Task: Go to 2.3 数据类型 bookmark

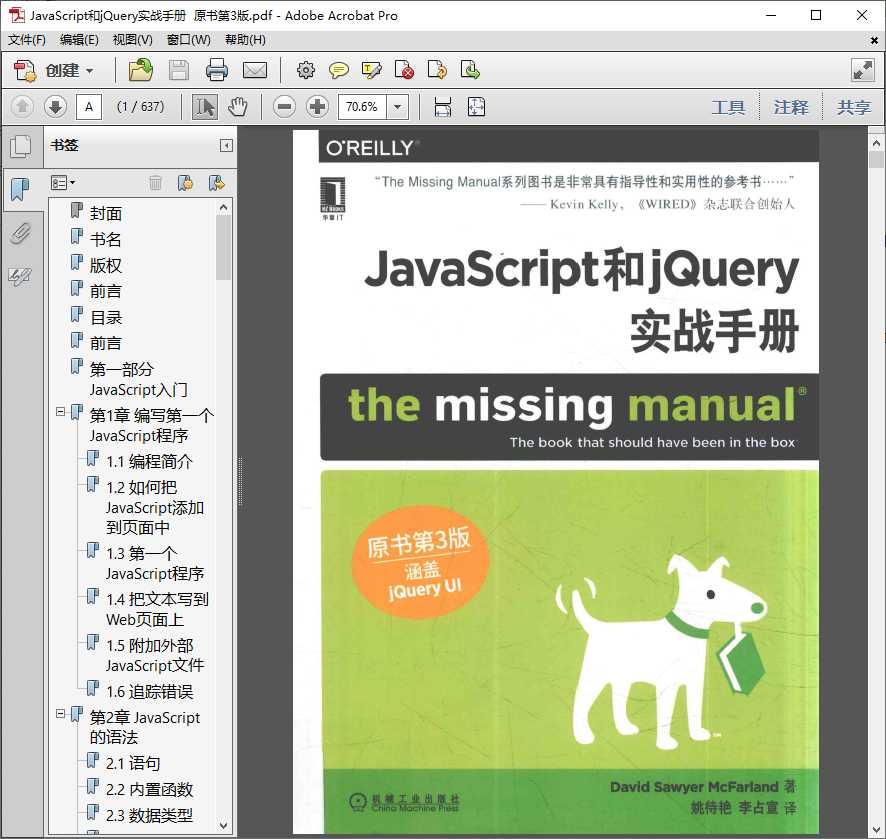Action: pyautogui.click(x=149, y=815)
